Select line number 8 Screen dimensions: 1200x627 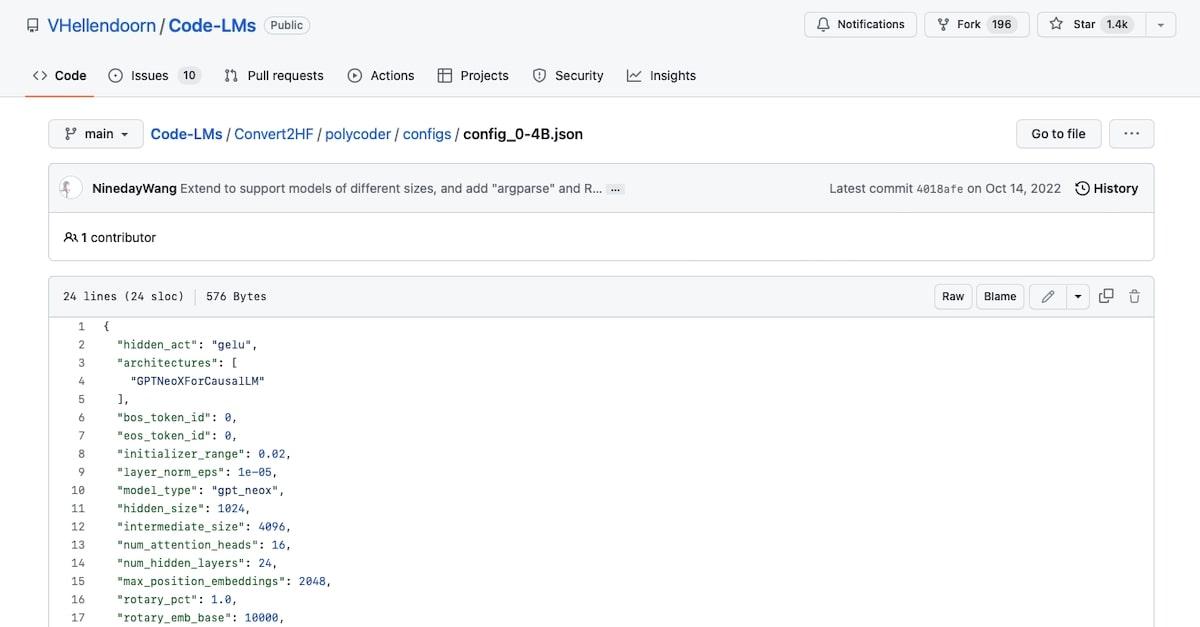[x=81, y=454]
